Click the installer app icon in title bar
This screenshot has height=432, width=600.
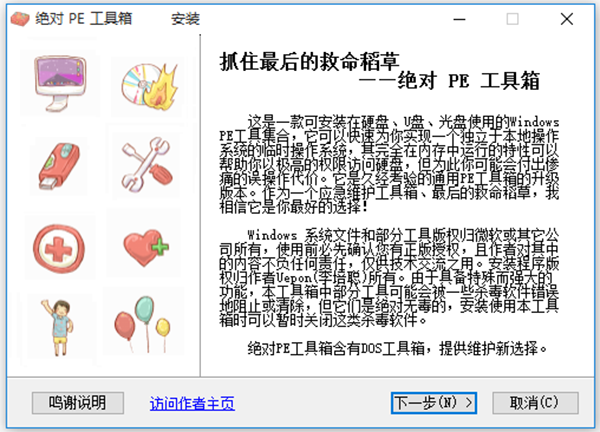(x=20, y=19)
